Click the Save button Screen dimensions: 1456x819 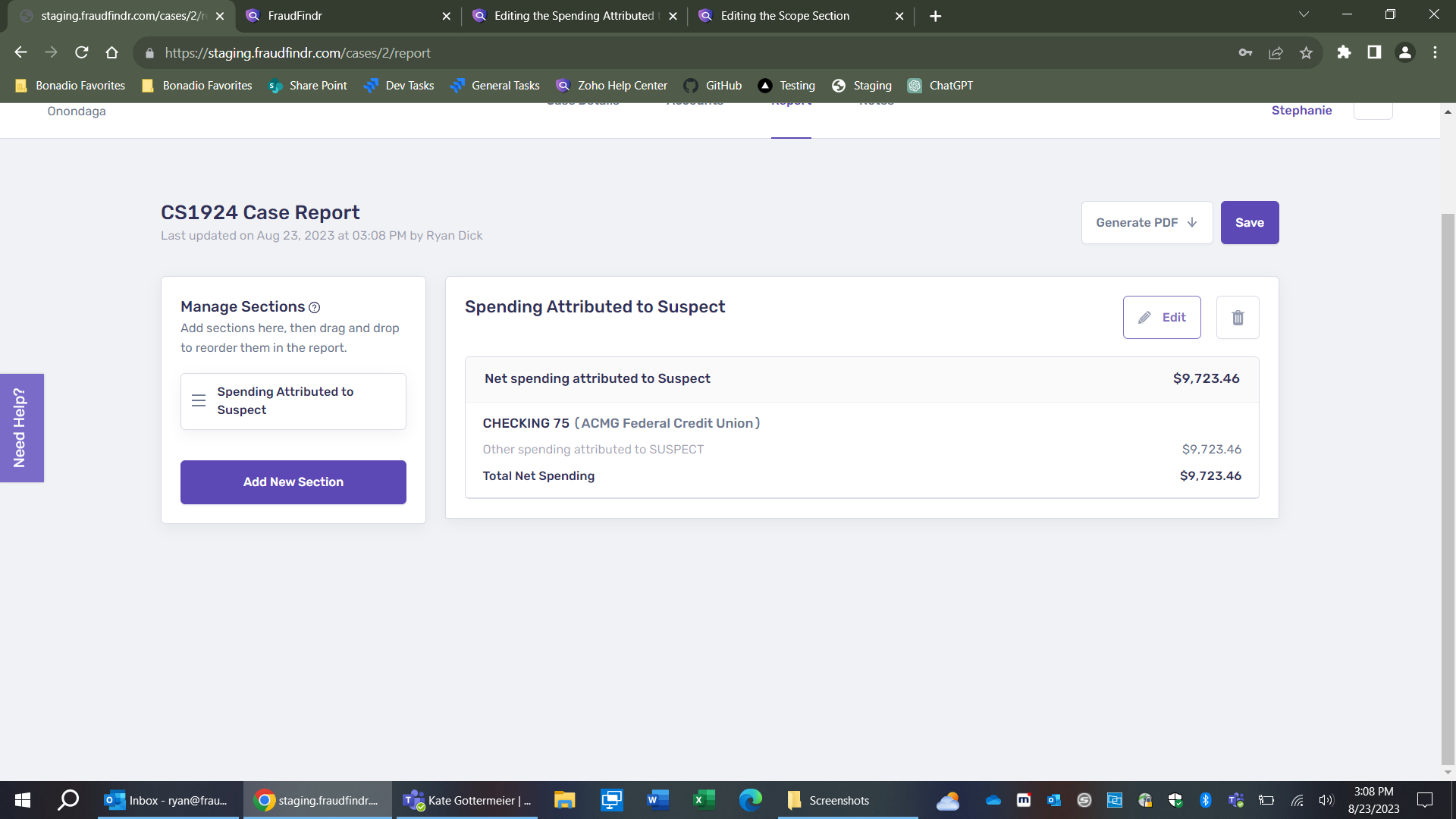point(1249,222)
